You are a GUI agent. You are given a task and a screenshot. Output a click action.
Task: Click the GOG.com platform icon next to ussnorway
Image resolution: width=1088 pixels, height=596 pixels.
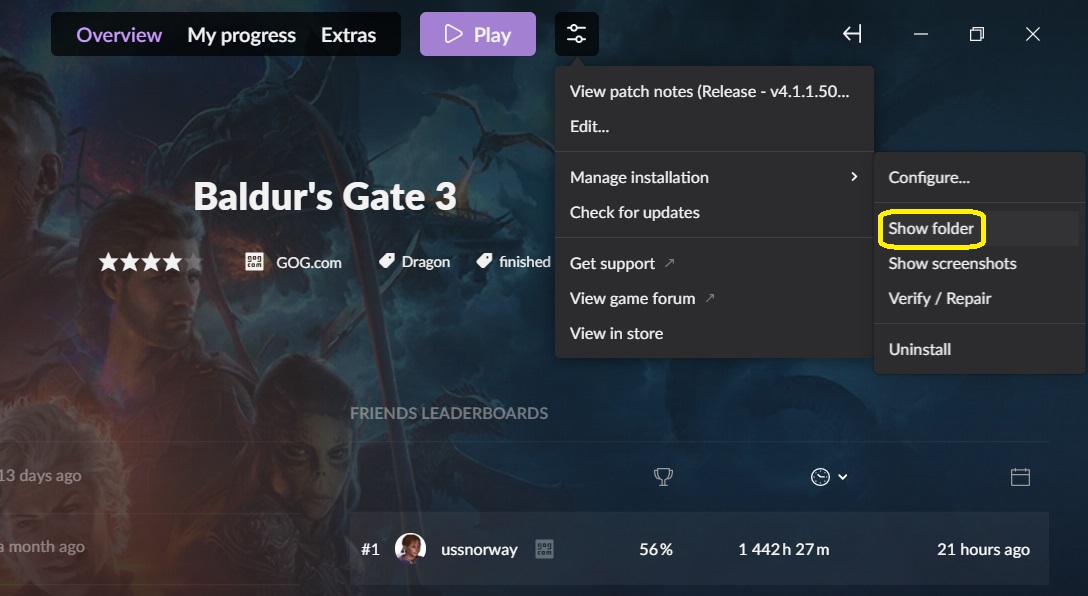tap(545, 550)
